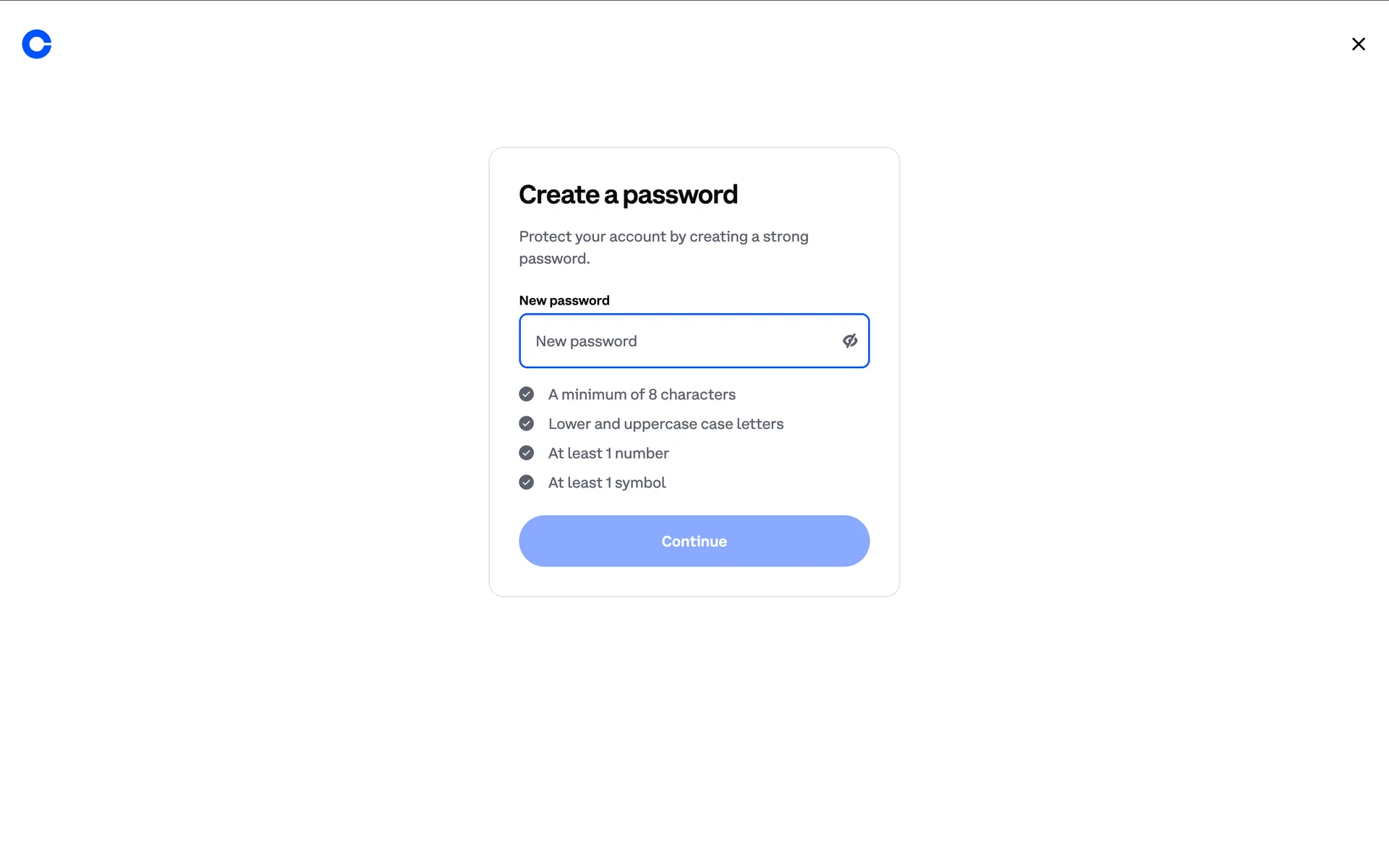
Task: Click the 'Continue' label text
Action: coord(694,541)
